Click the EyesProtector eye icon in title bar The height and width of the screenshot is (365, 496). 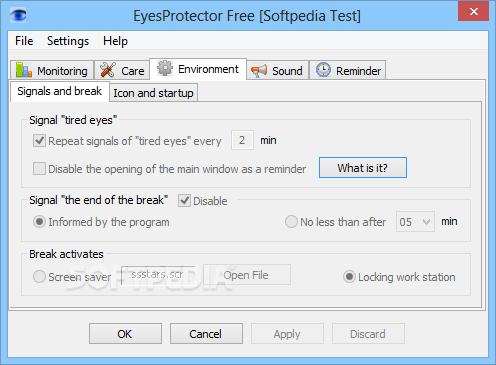pos(18,15)
